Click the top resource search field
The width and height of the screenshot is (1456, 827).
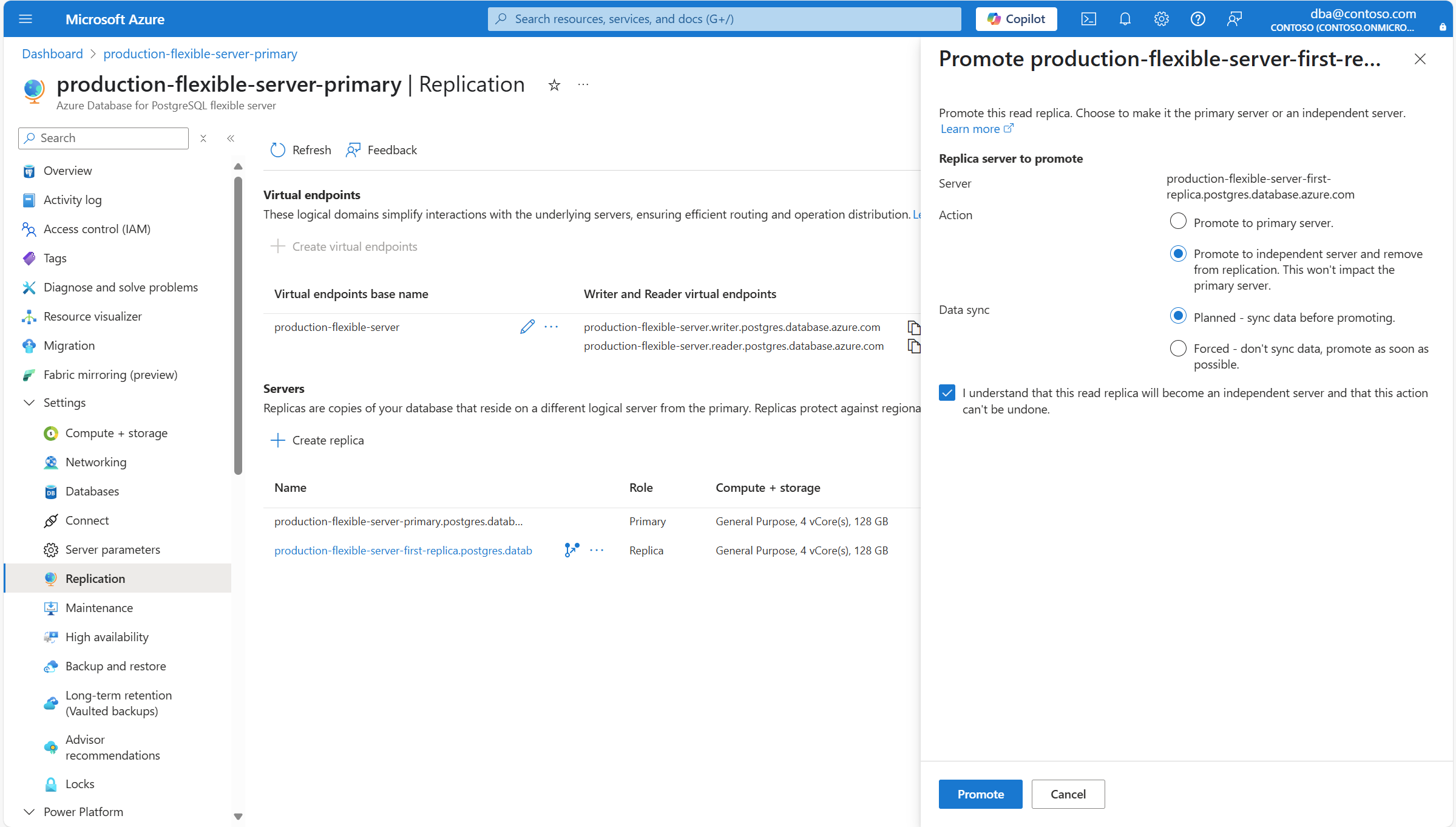pyautogui.click(x=723, y=19)
